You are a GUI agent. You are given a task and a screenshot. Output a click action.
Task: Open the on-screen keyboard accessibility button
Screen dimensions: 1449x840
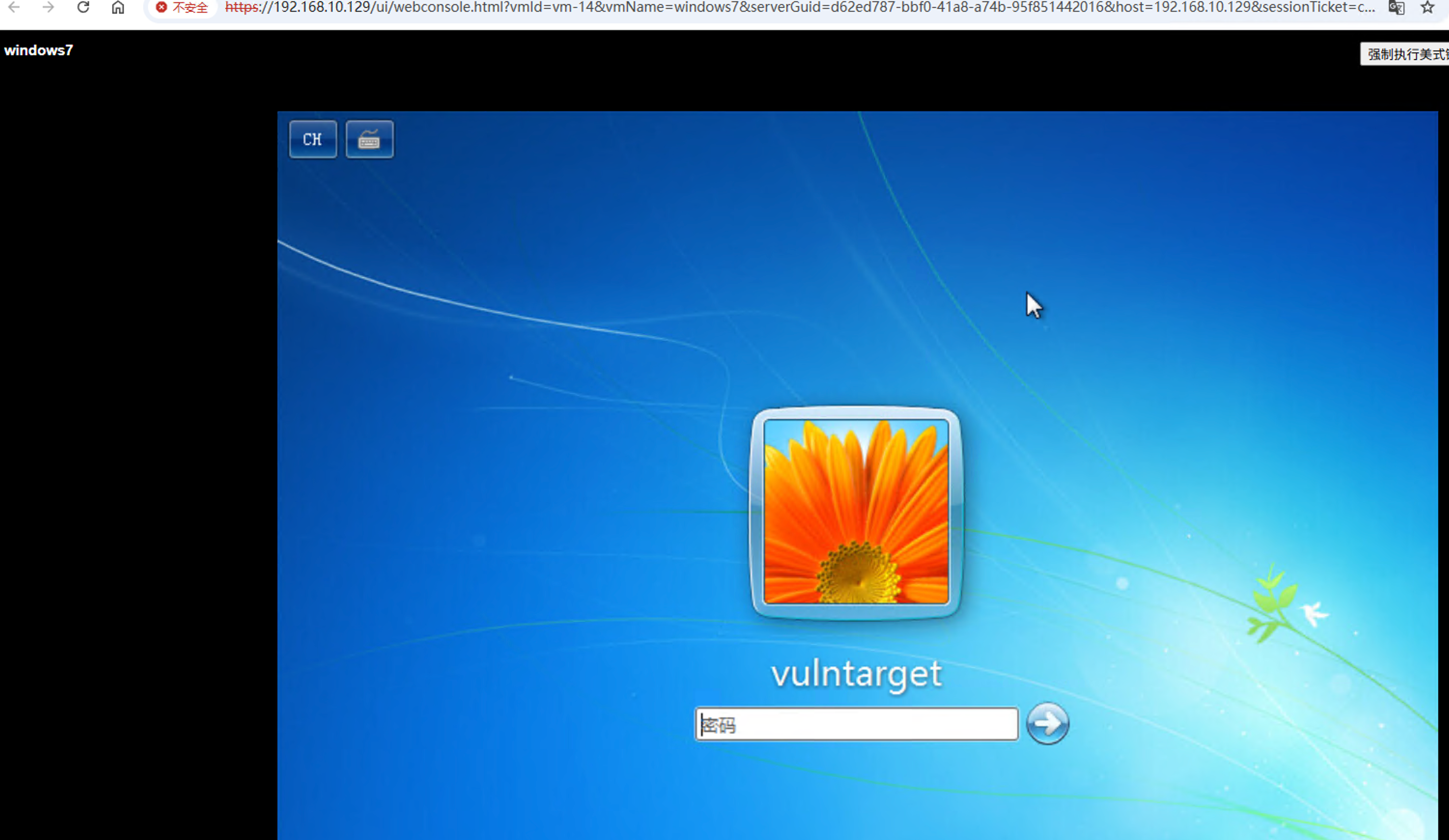point(369,139)
